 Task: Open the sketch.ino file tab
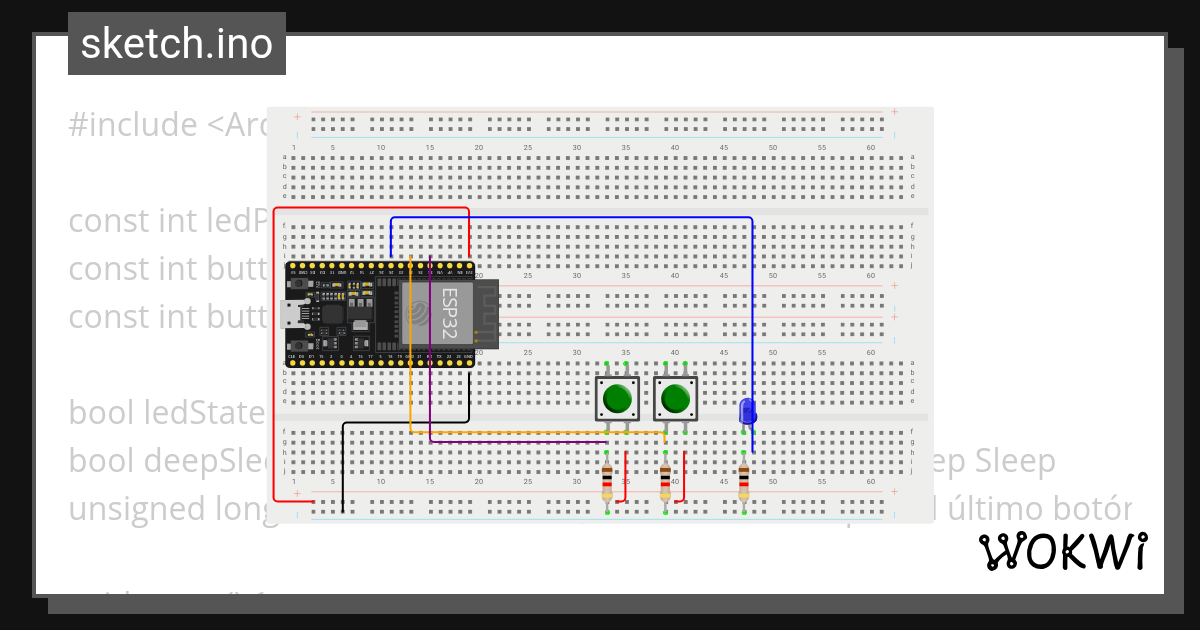[x=176, y=42]
